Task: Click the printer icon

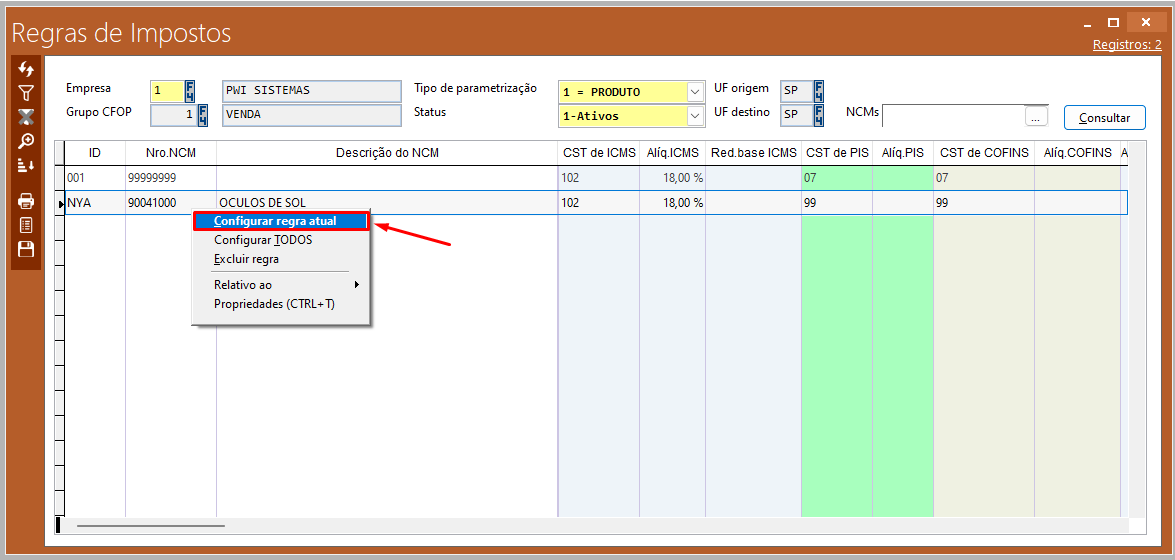Action: [x=26, y=201]
